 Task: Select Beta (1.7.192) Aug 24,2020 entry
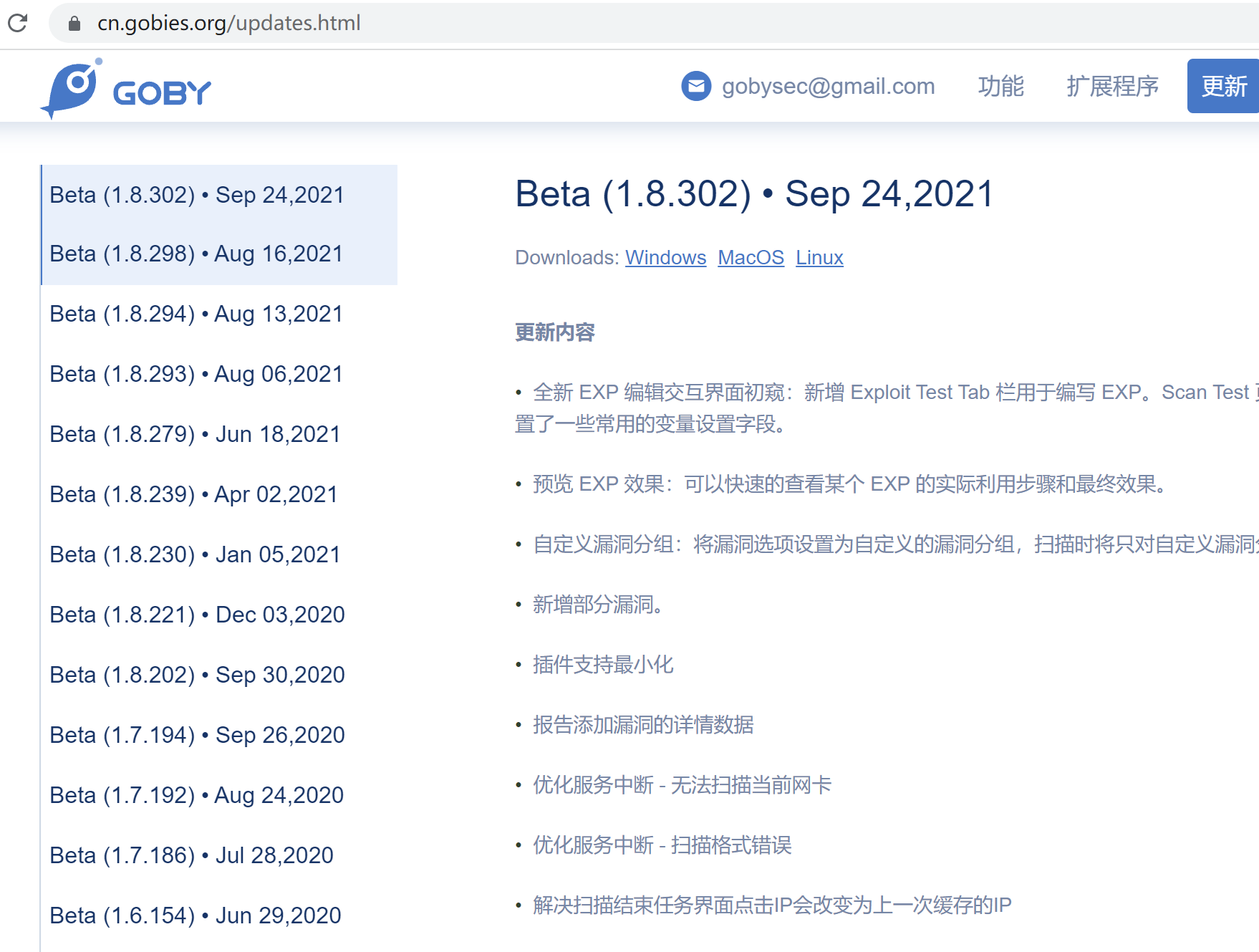(219, 795)
